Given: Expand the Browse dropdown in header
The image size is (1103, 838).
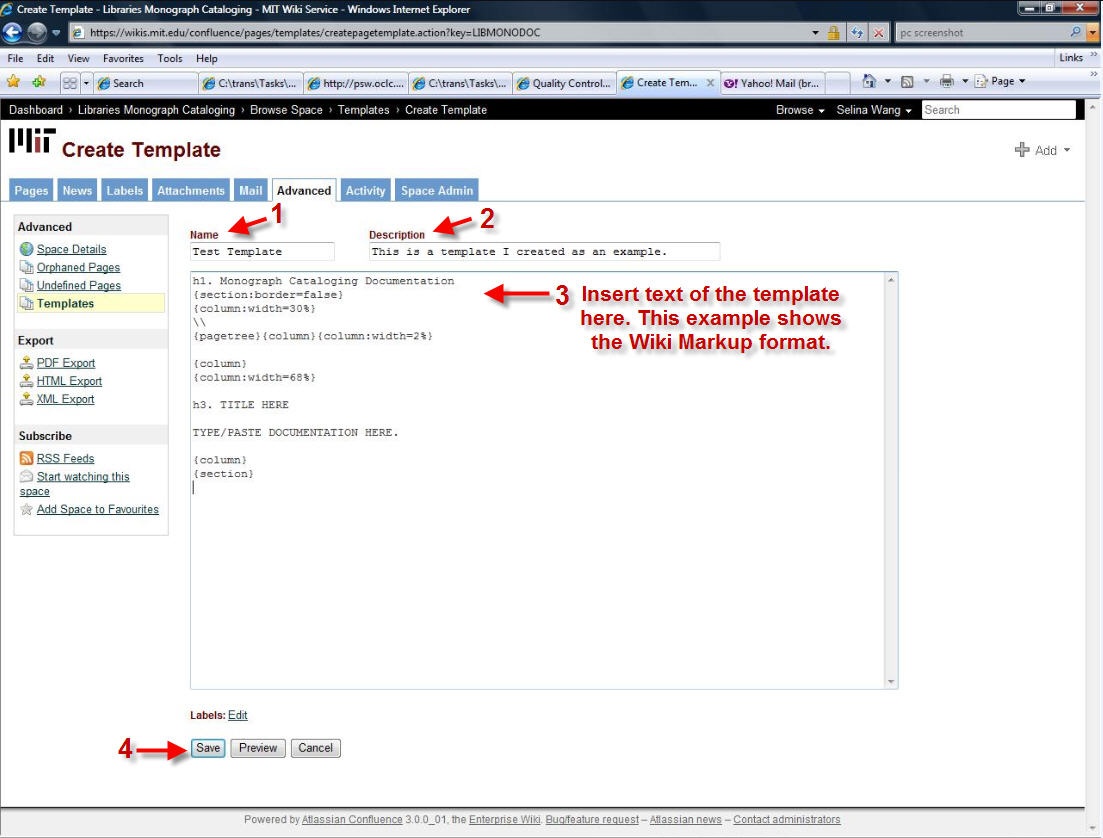Looking at the screenshot, I should pos(800,110).
